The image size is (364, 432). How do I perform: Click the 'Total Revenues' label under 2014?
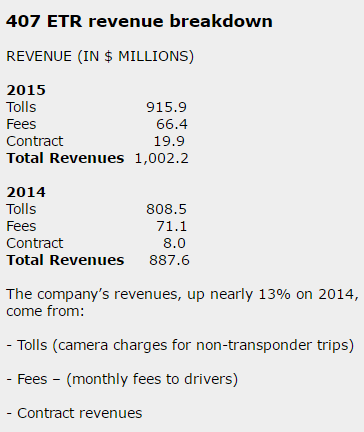(65, 260)
